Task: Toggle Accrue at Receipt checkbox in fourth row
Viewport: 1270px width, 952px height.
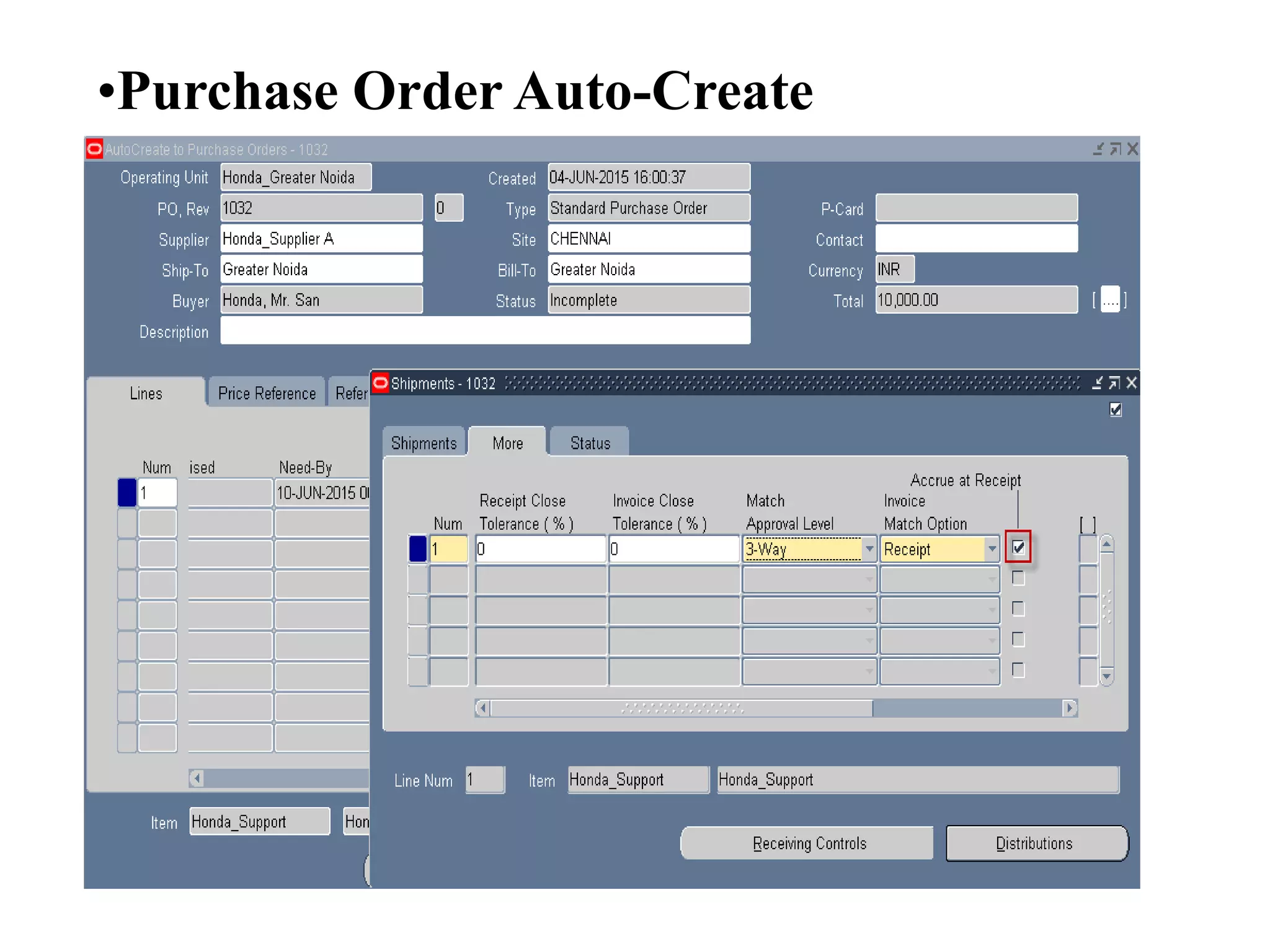Action: (x=1018, y=639)
